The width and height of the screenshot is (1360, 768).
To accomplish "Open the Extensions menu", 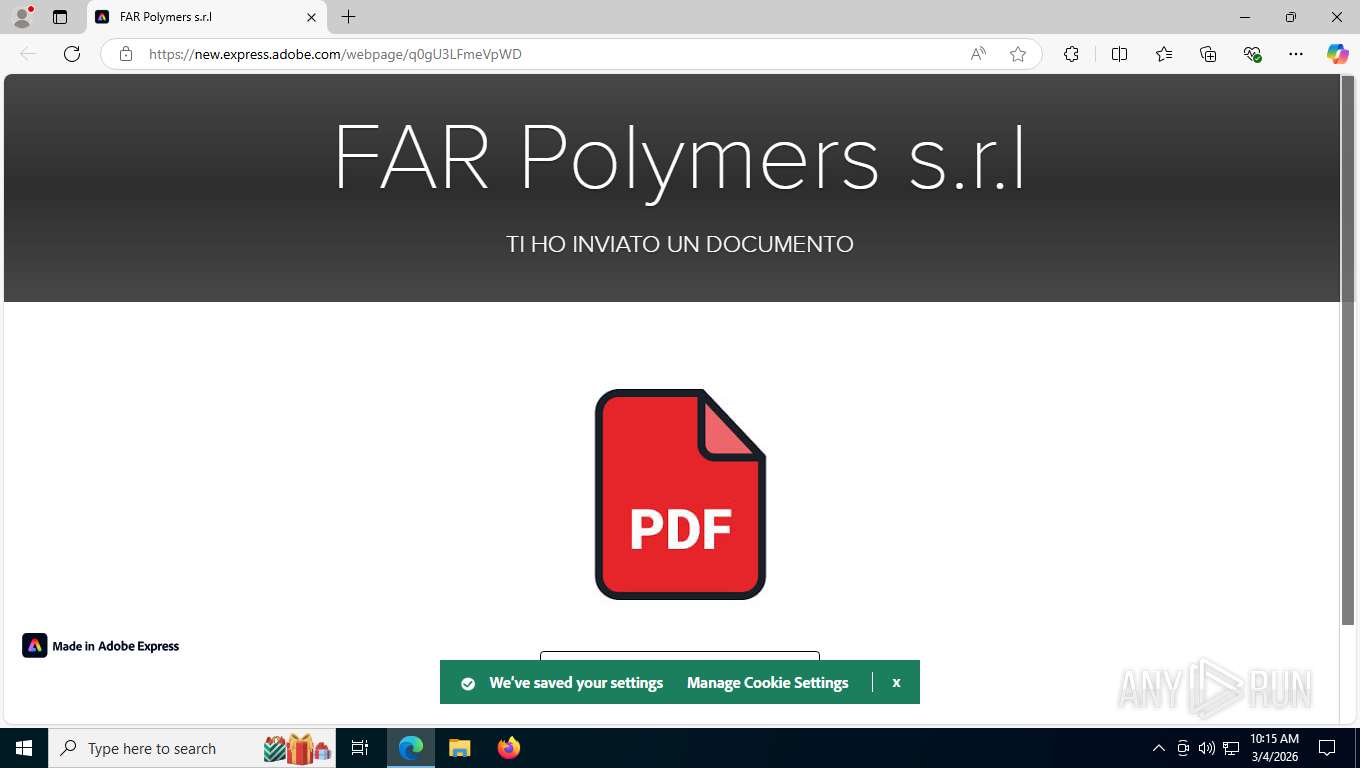I will [1071, 54].
